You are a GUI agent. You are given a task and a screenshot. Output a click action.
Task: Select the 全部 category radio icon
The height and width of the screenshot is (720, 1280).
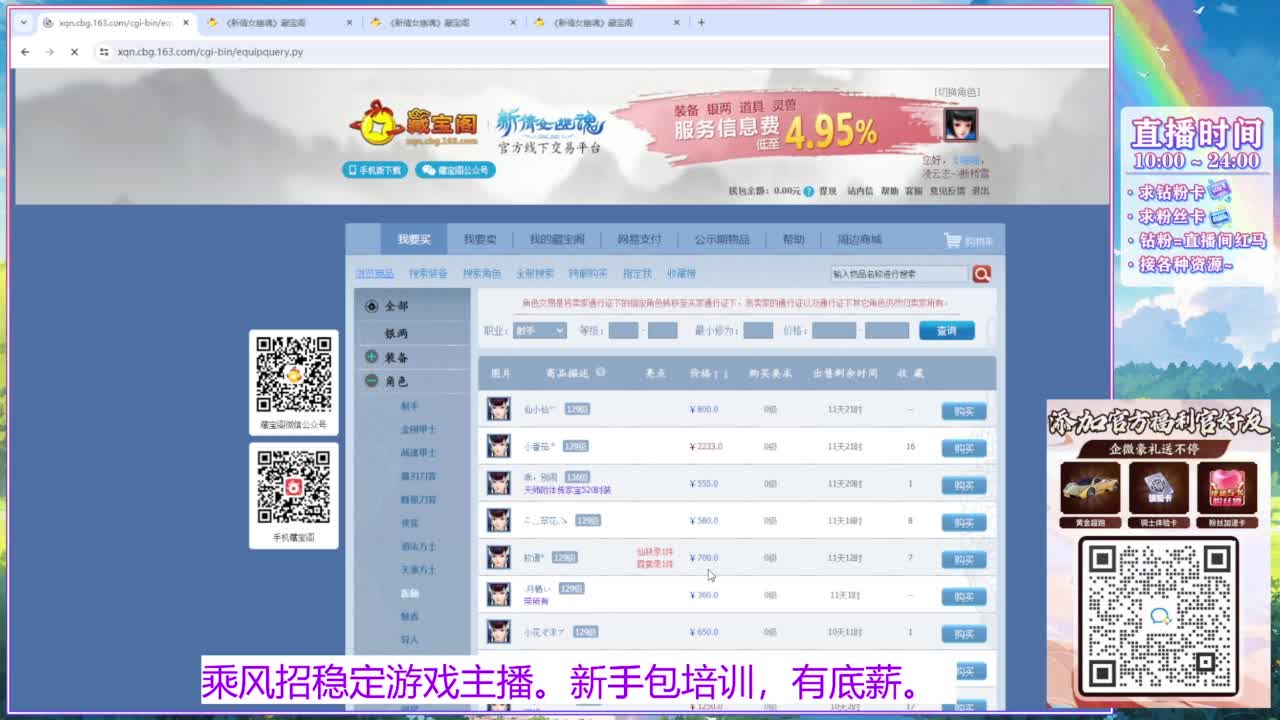(372, 306)
